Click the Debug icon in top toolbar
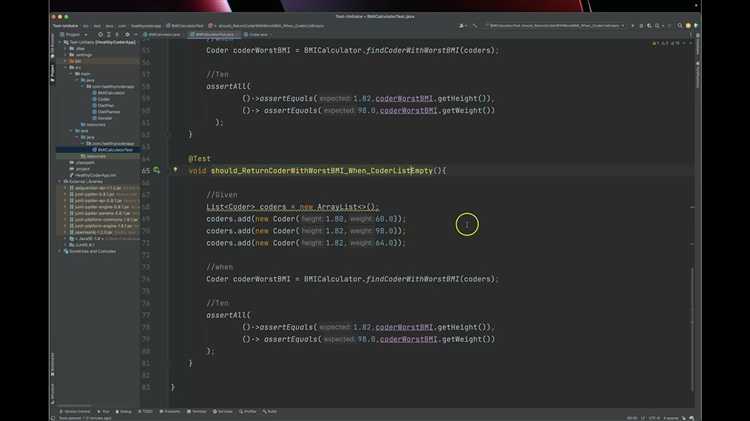Viewport: 750px width, 421px height. pos(641,25)
